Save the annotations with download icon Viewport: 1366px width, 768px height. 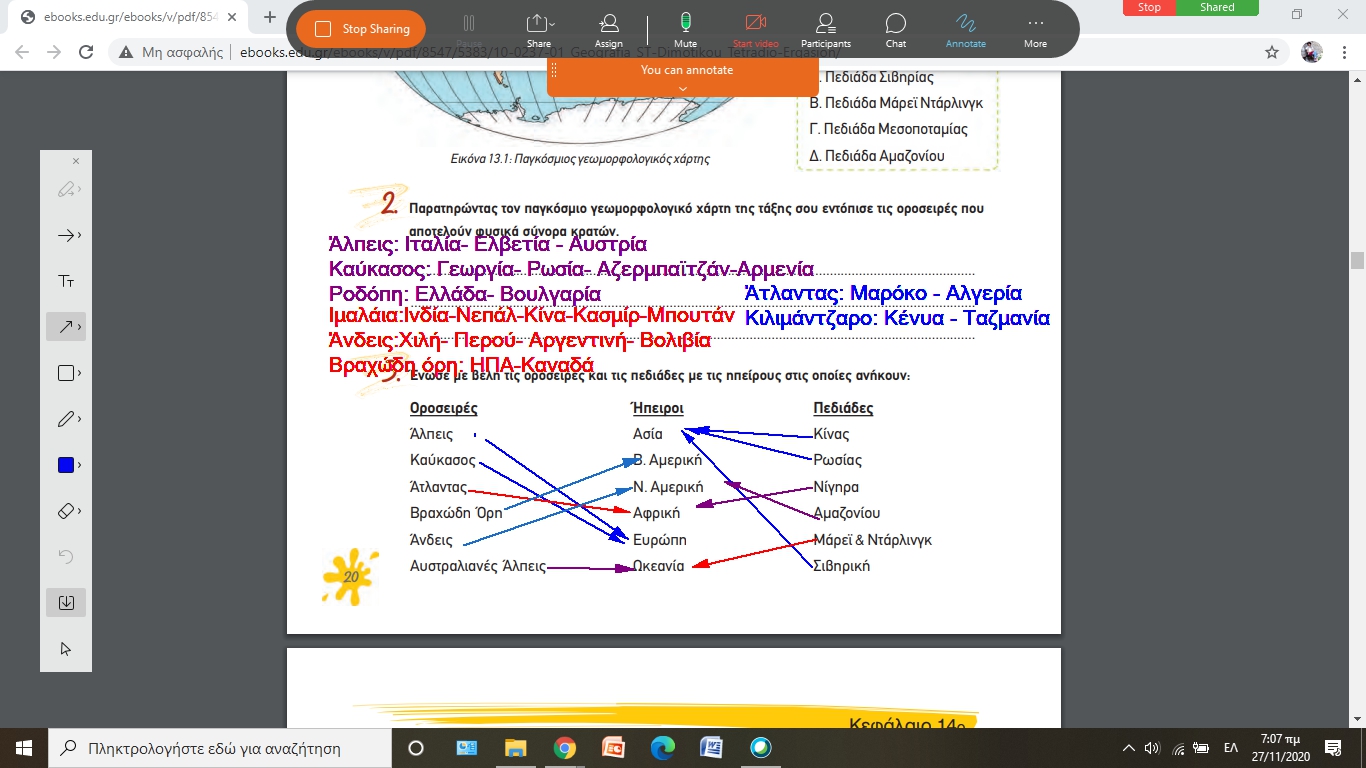[x=66, y=602]
